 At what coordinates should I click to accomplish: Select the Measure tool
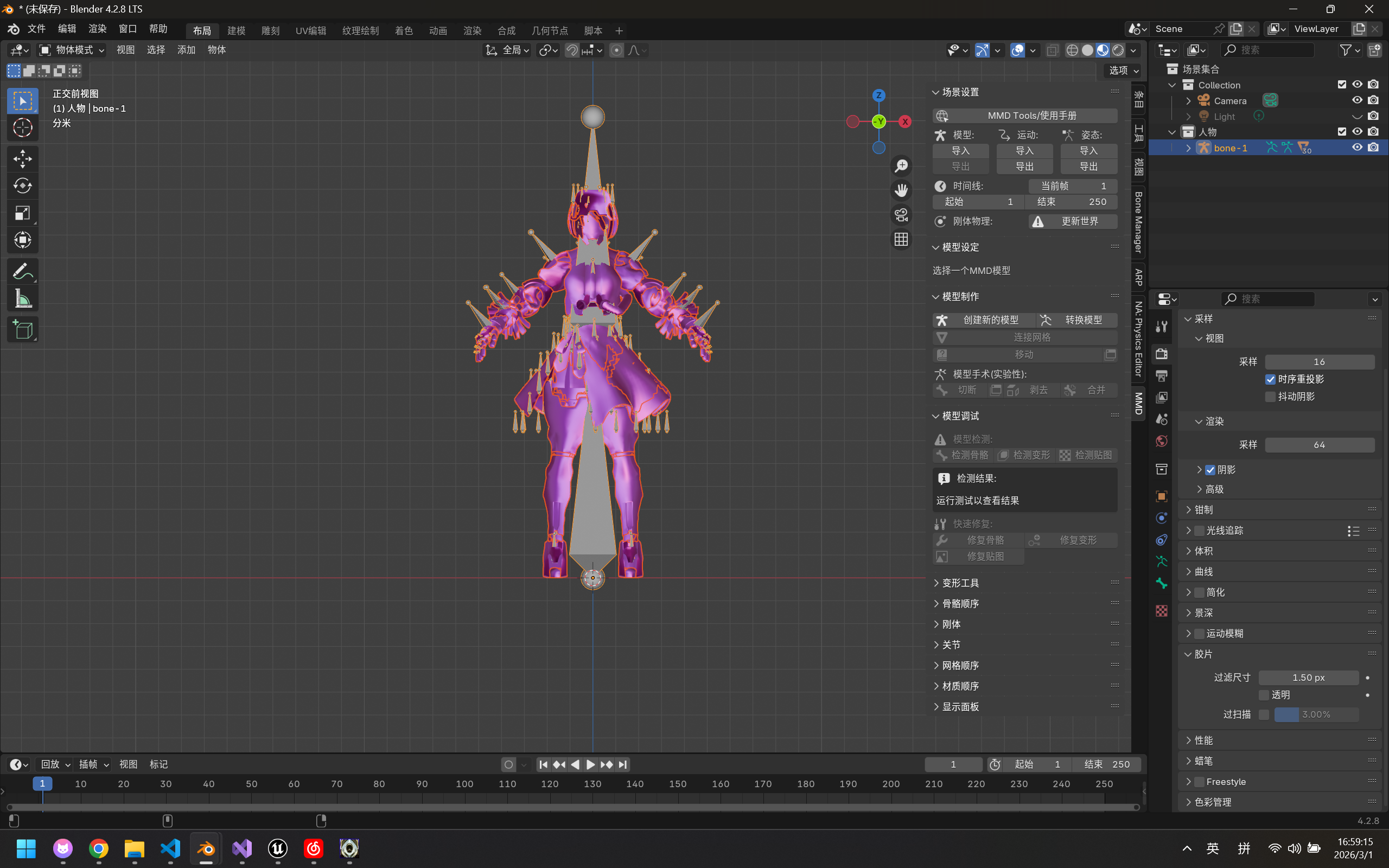(x=22, y=298)
